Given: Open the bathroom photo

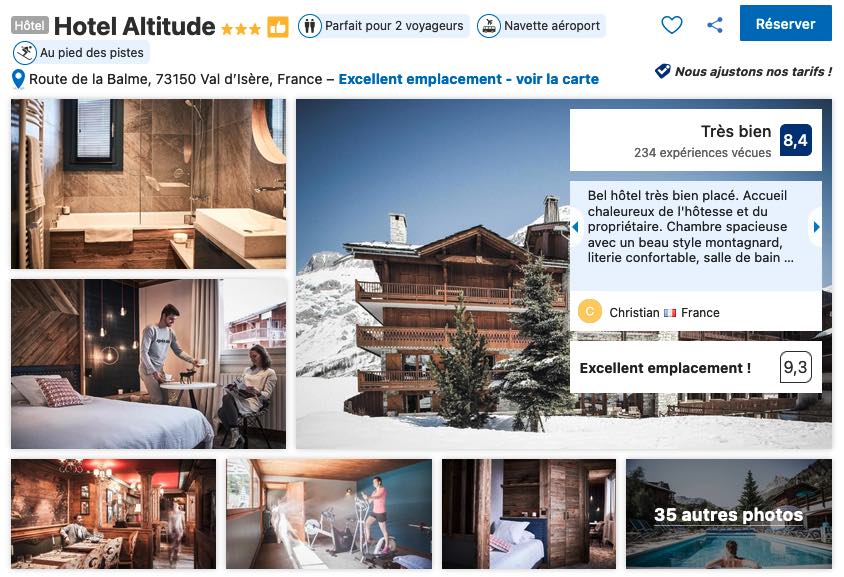Looking at the screenshot, I should tap(149, 184).
